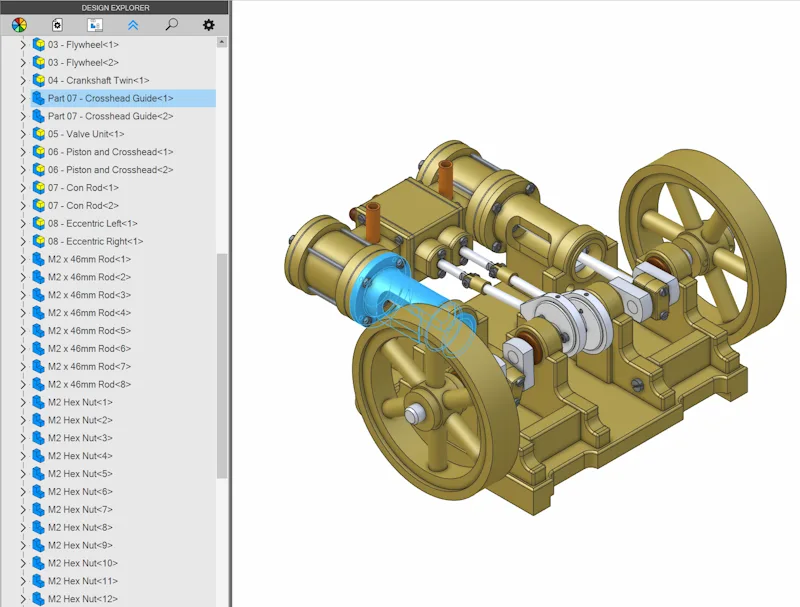Click the part icon for Part 07 - Crosshead Guide<2>
Viewport: 800px width, 607px height.
38,116
